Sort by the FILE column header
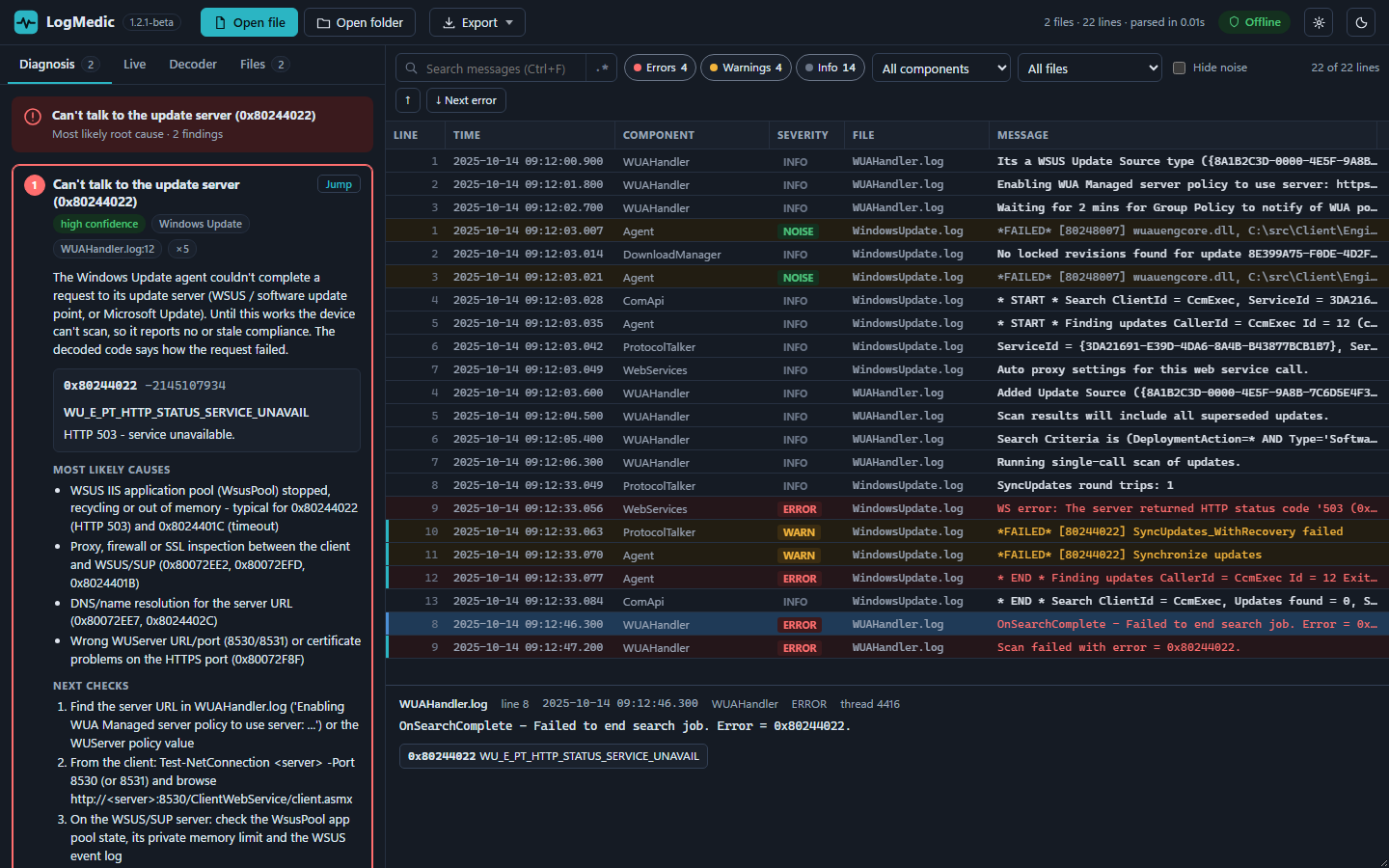The image size is (1389, 868). point(915,135)
